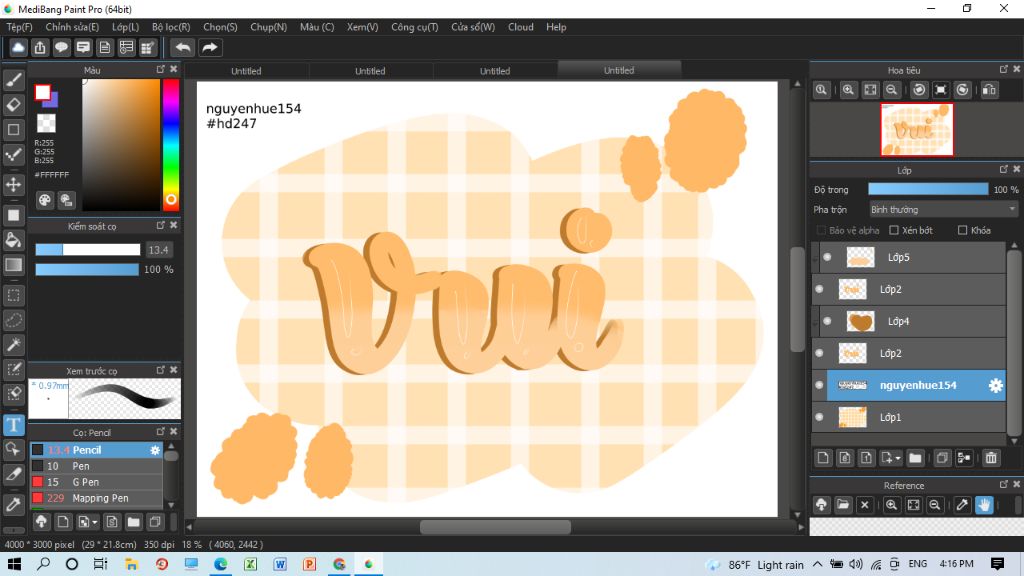
Task: Click the canvas horizontal scrollbar
Action: (495, 527)
